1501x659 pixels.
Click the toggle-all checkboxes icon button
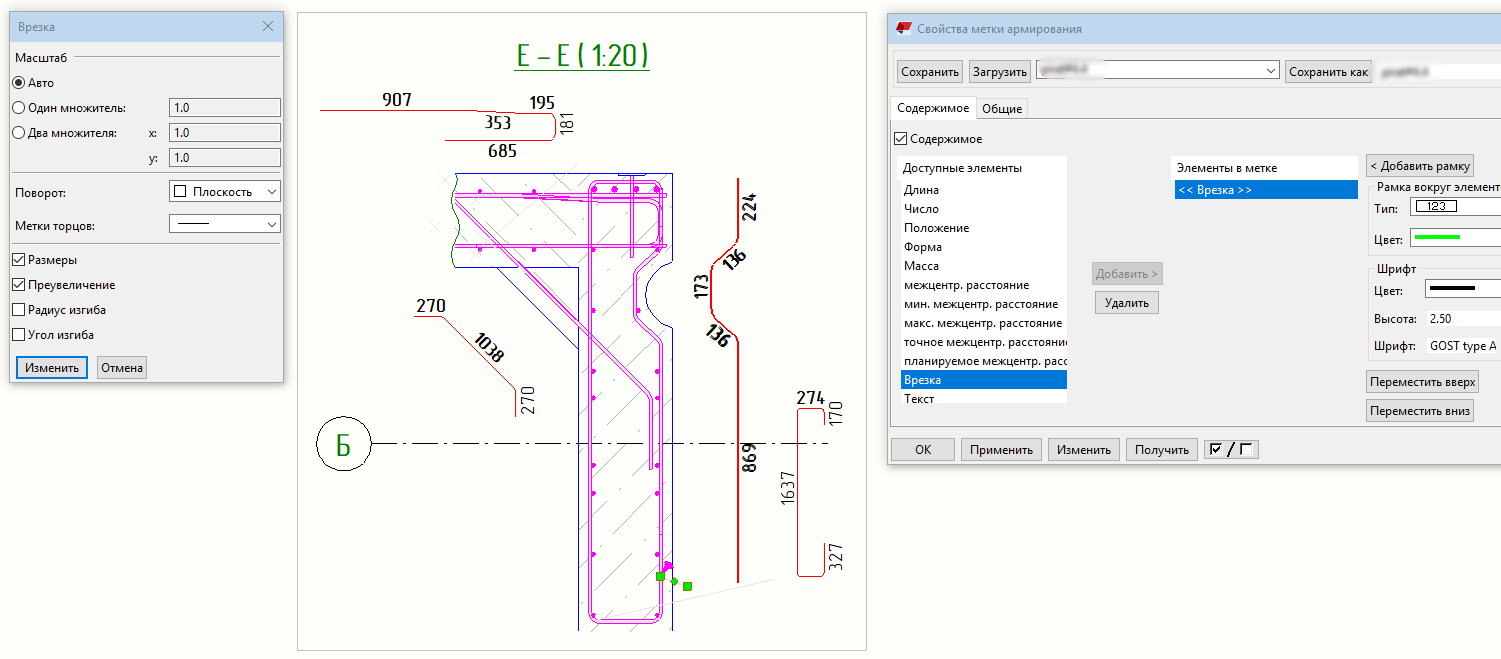1231,450
